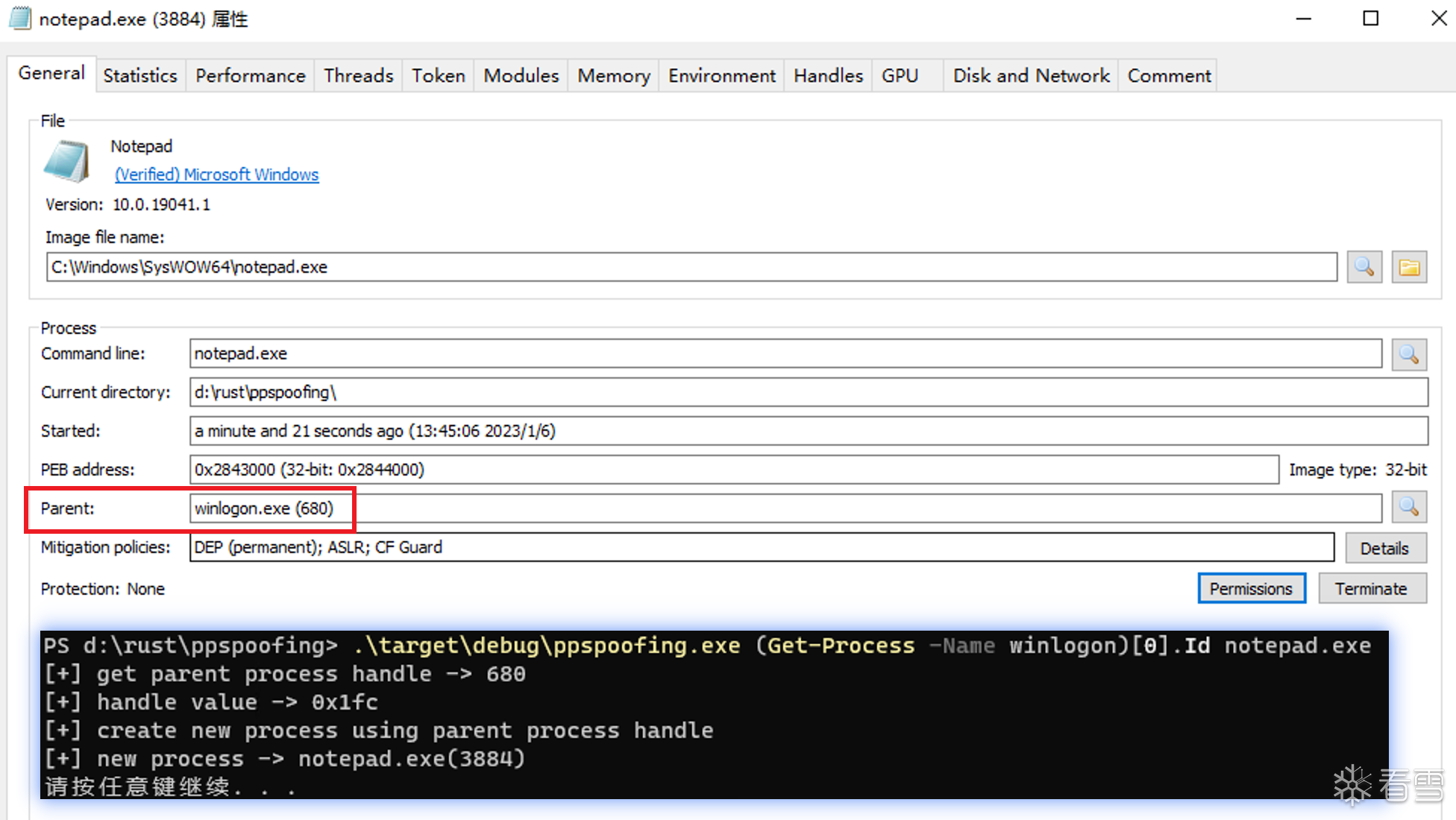
Task: Inspect parent process using the magnifier icon
Action: [x=1409, y=508]
